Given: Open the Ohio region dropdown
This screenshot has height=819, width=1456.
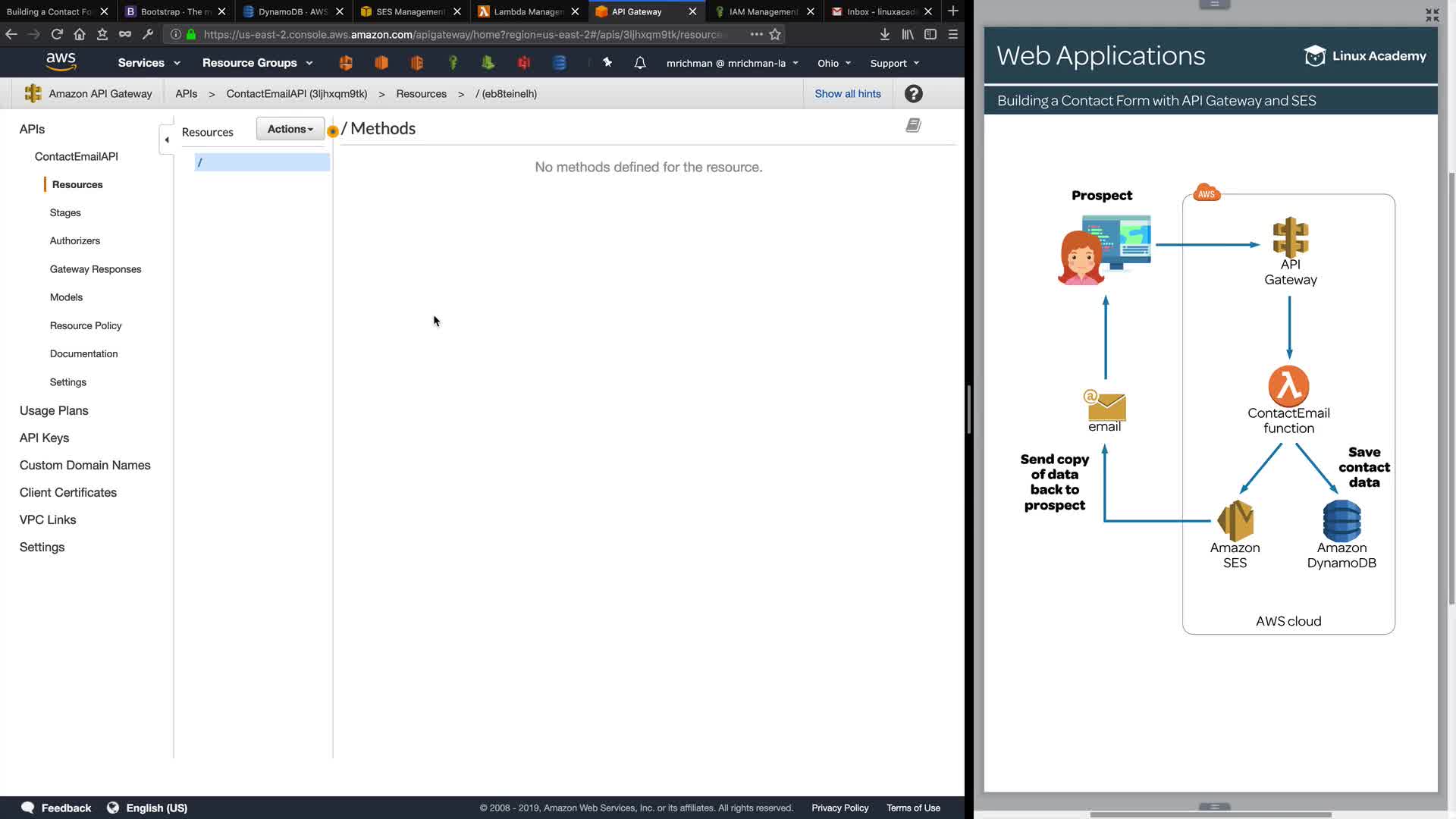Looking at the screenshot, I should pyautogui.click(x=833, y=63).
